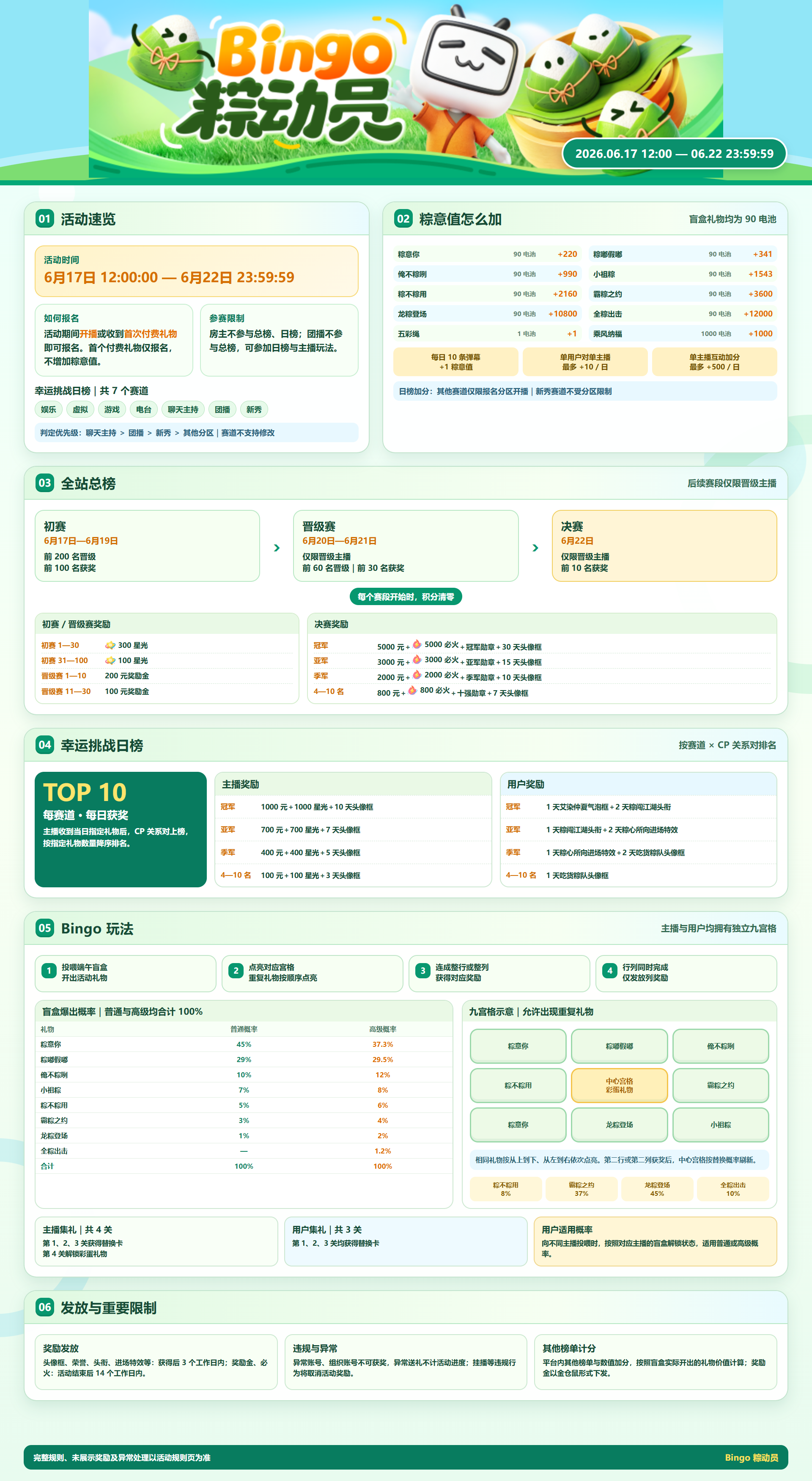Click the 1.2% cell for 全粽出击
Image resolution: width=812 pixels, height=1481 pixels.
pyautogui.click(x=383, y=1151)
